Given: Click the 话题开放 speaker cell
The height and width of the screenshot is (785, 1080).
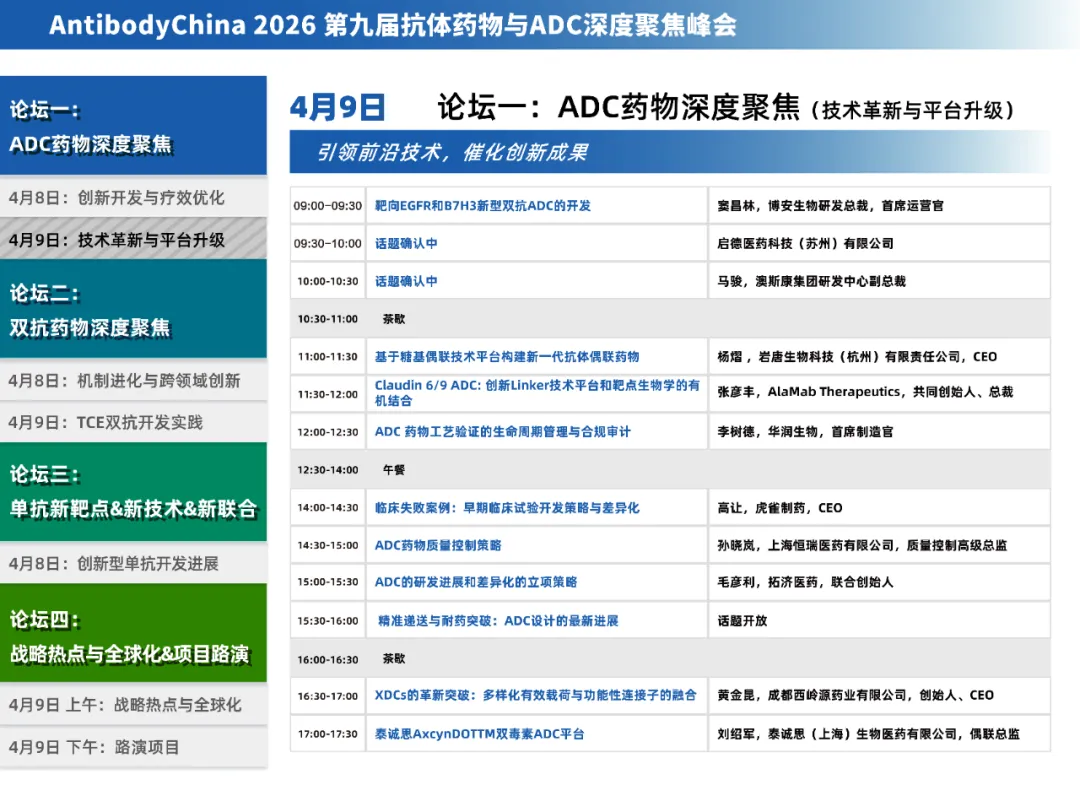Looking at the screenshot, I should pos(879,620).
